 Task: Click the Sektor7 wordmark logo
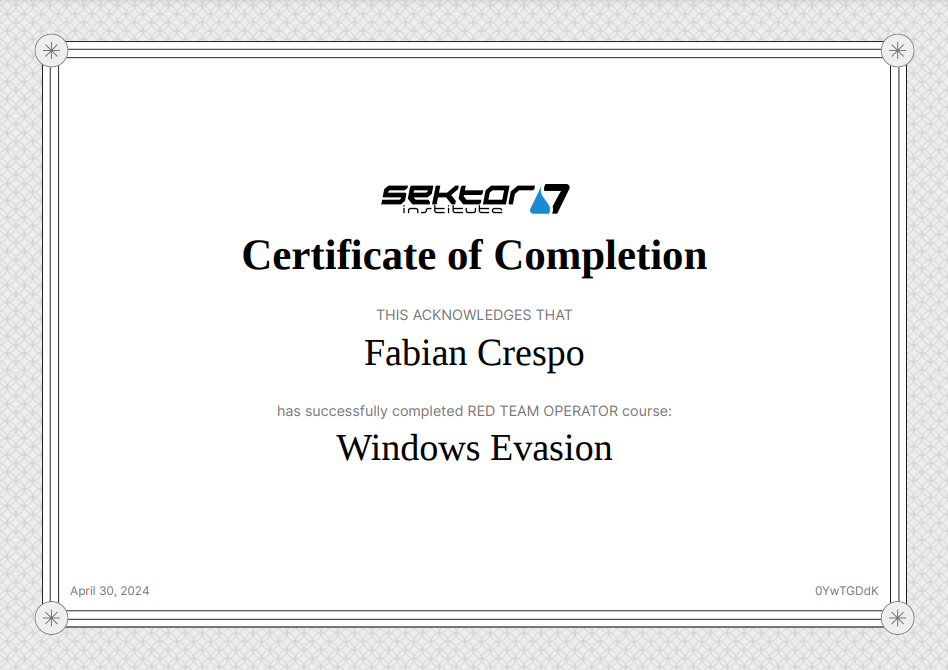point(452,195)
